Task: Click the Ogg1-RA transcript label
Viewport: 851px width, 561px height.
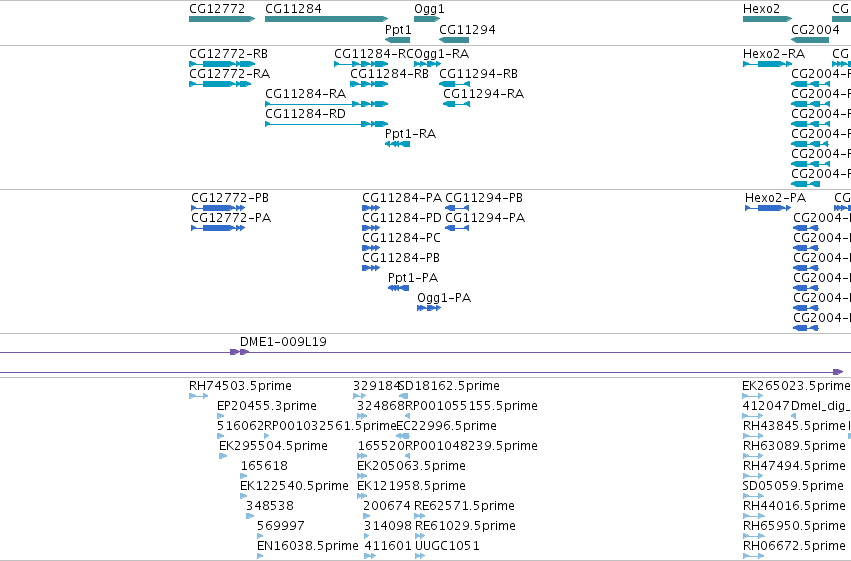Action: 441,54
